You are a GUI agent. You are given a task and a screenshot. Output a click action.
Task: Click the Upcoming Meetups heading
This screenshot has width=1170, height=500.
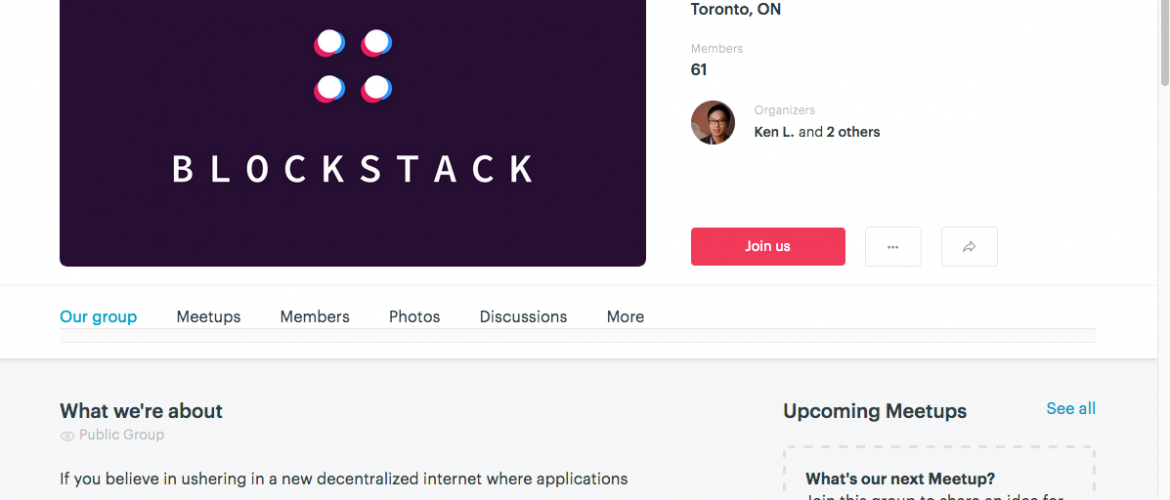click(x=874, y=411)
